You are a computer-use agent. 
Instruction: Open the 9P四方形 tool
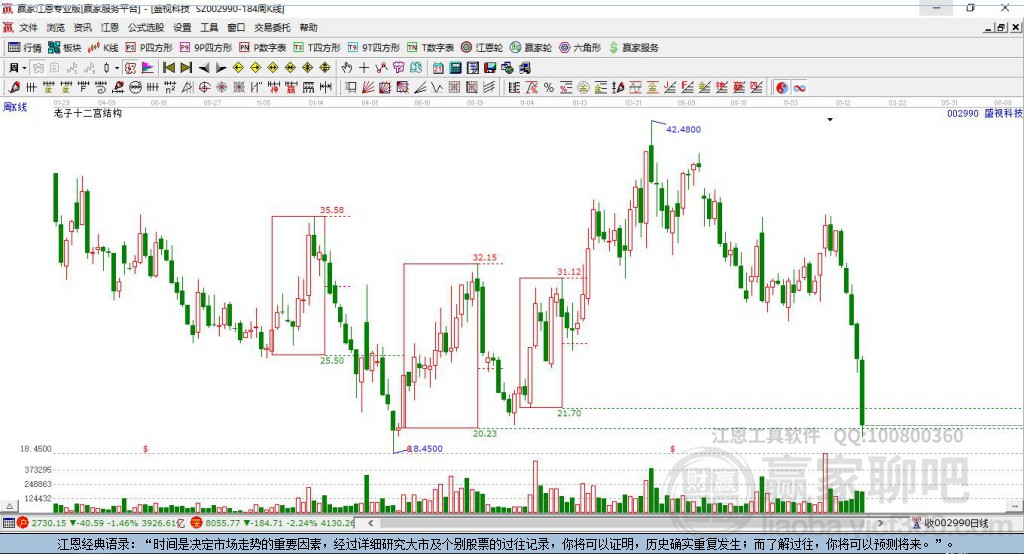206,48
